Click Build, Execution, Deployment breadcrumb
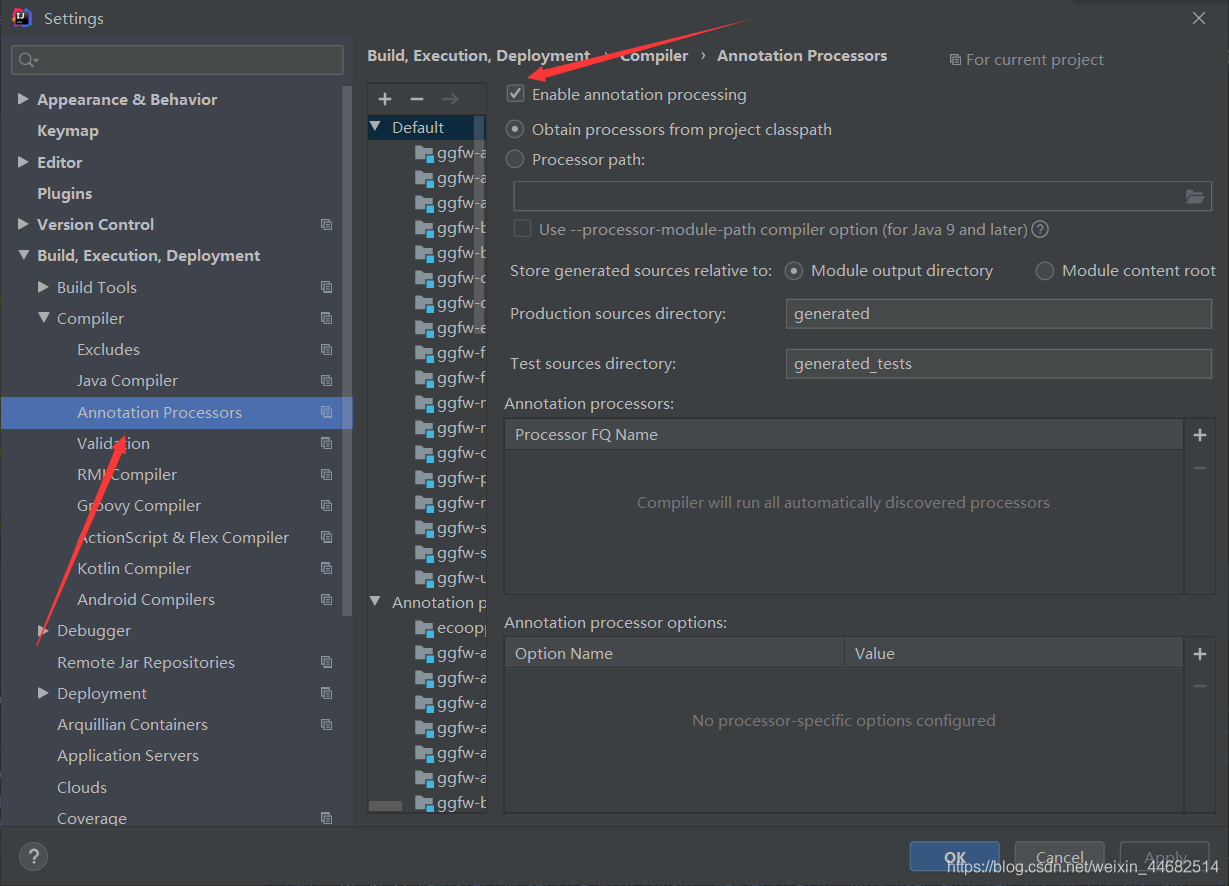Image resolution: width=1229 pixels, height=886 pixels. tap(479, 56)
